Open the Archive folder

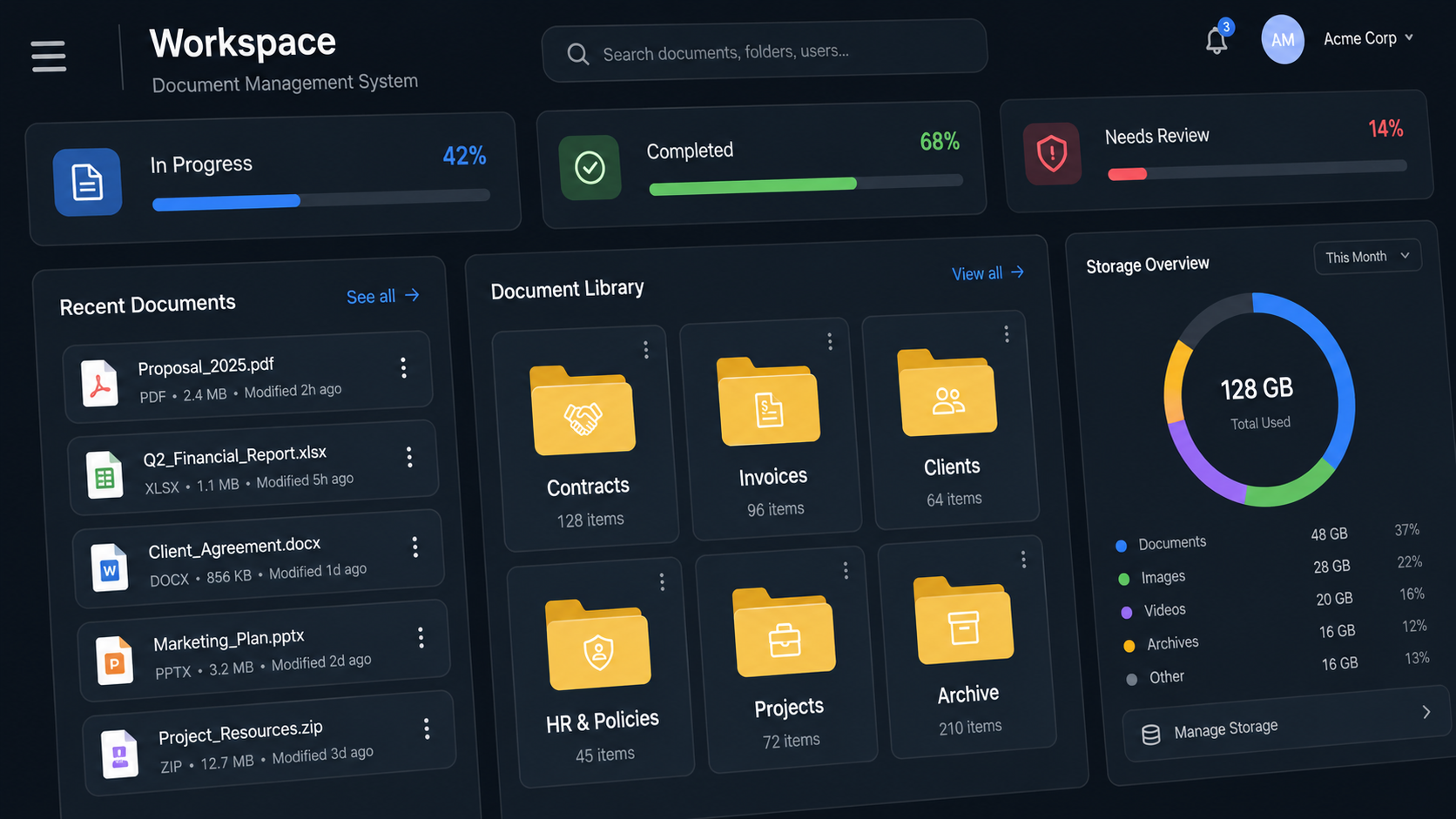[967, 648]
